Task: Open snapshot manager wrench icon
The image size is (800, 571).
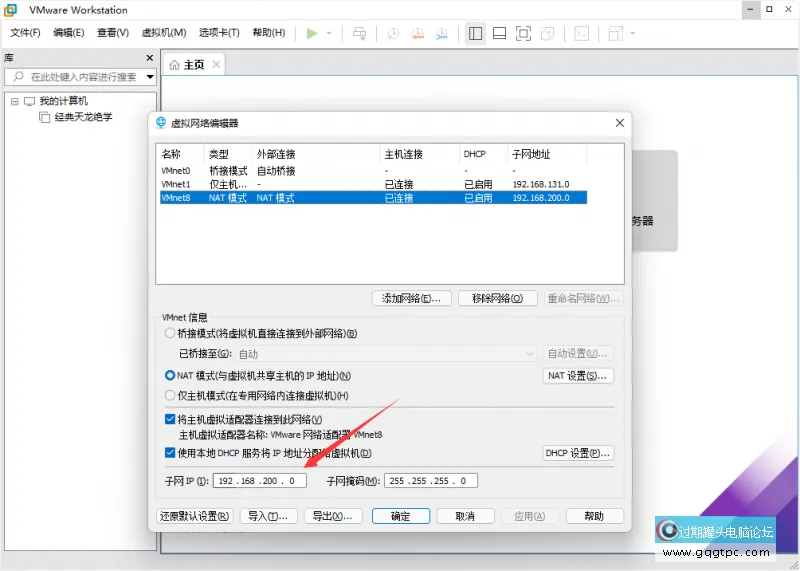Action: (441, 34)
